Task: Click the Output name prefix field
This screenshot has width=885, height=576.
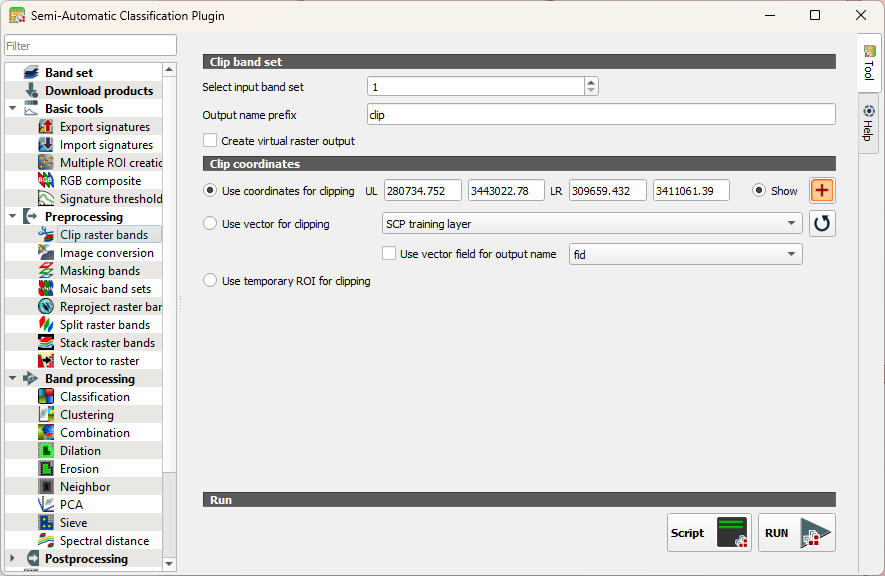Action: [600, 115]
